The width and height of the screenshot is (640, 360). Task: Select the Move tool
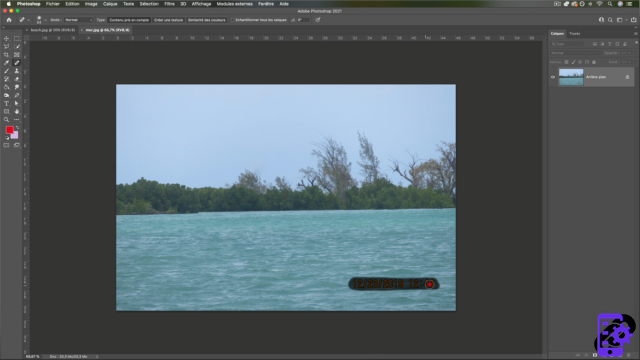coord(6,38)
